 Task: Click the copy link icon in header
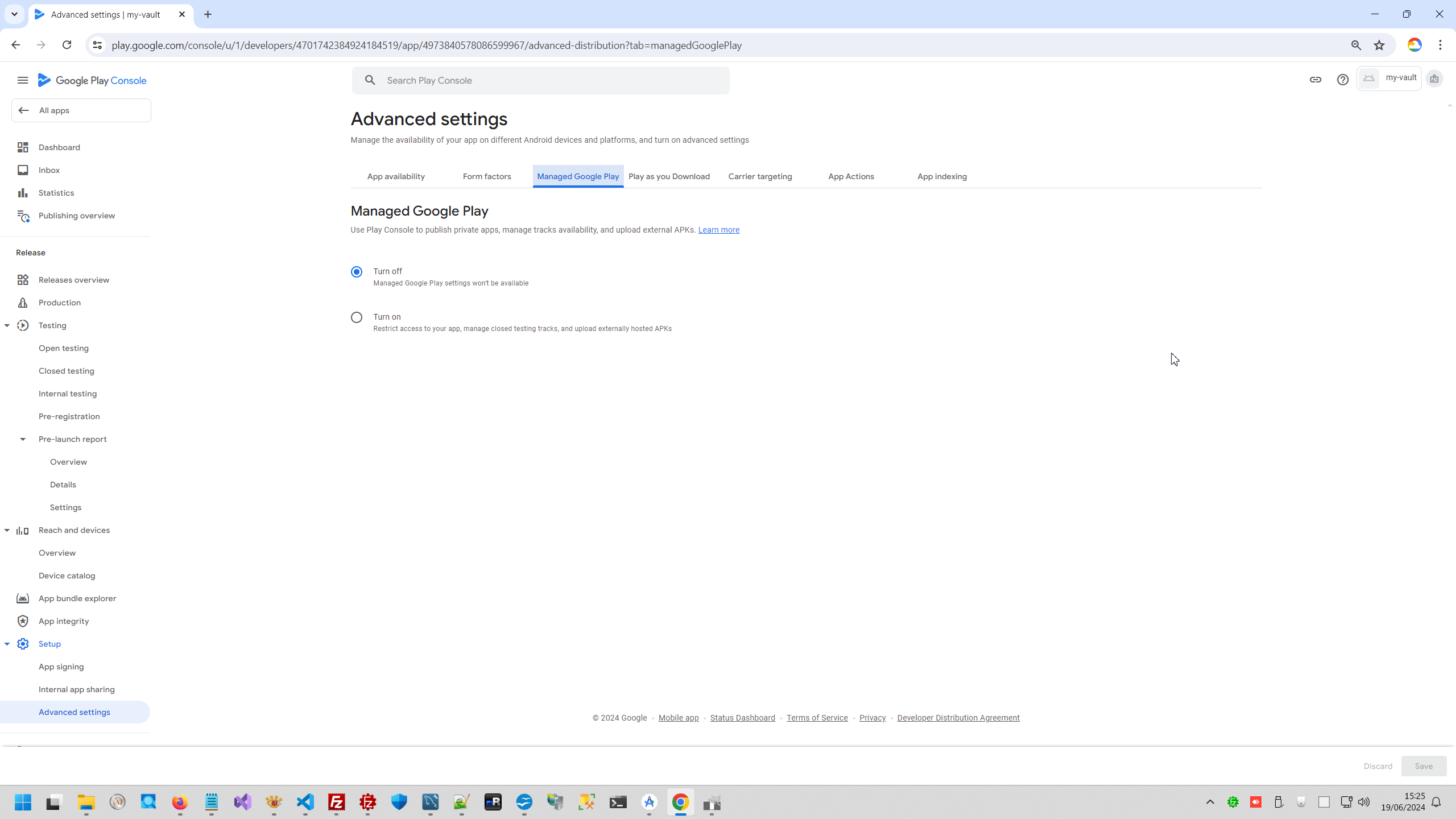pos(1315,80)
